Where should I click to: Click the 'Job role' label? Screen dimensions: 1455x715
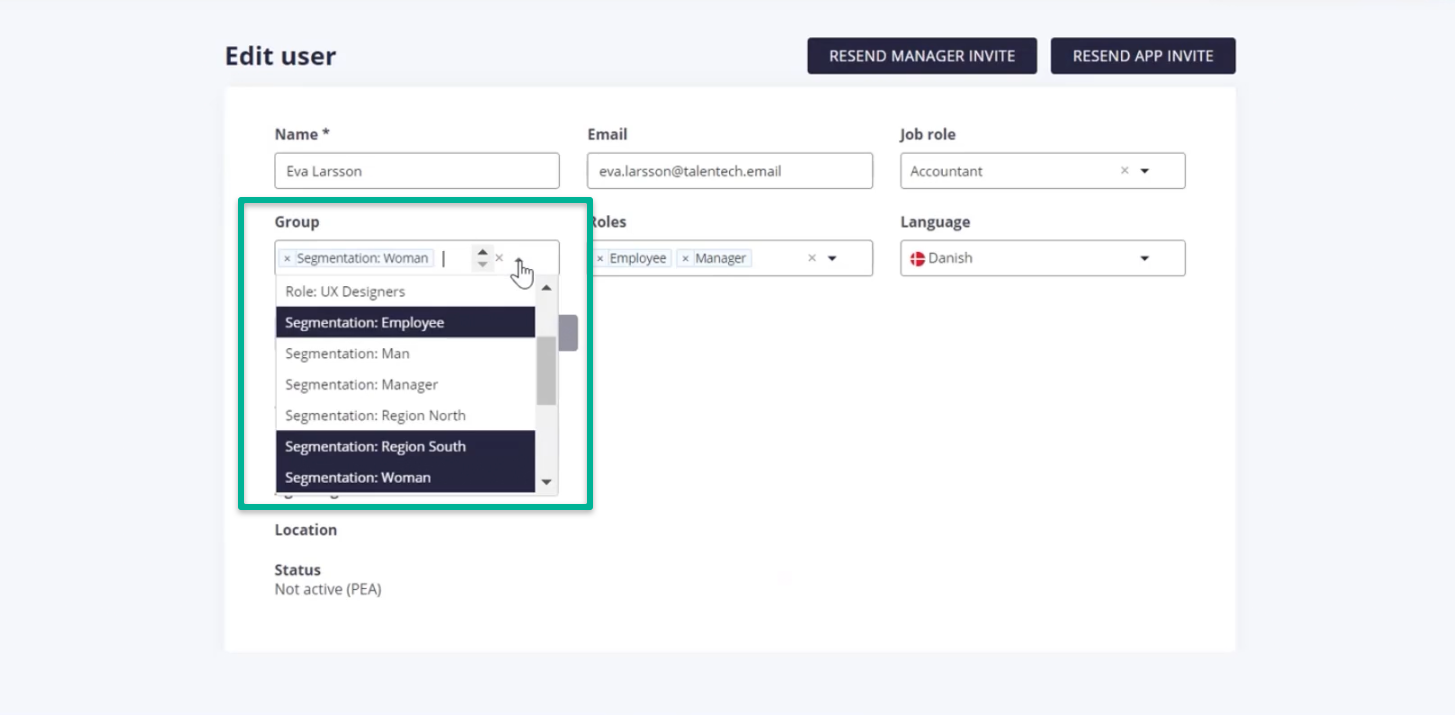click(x=928, y=134)
